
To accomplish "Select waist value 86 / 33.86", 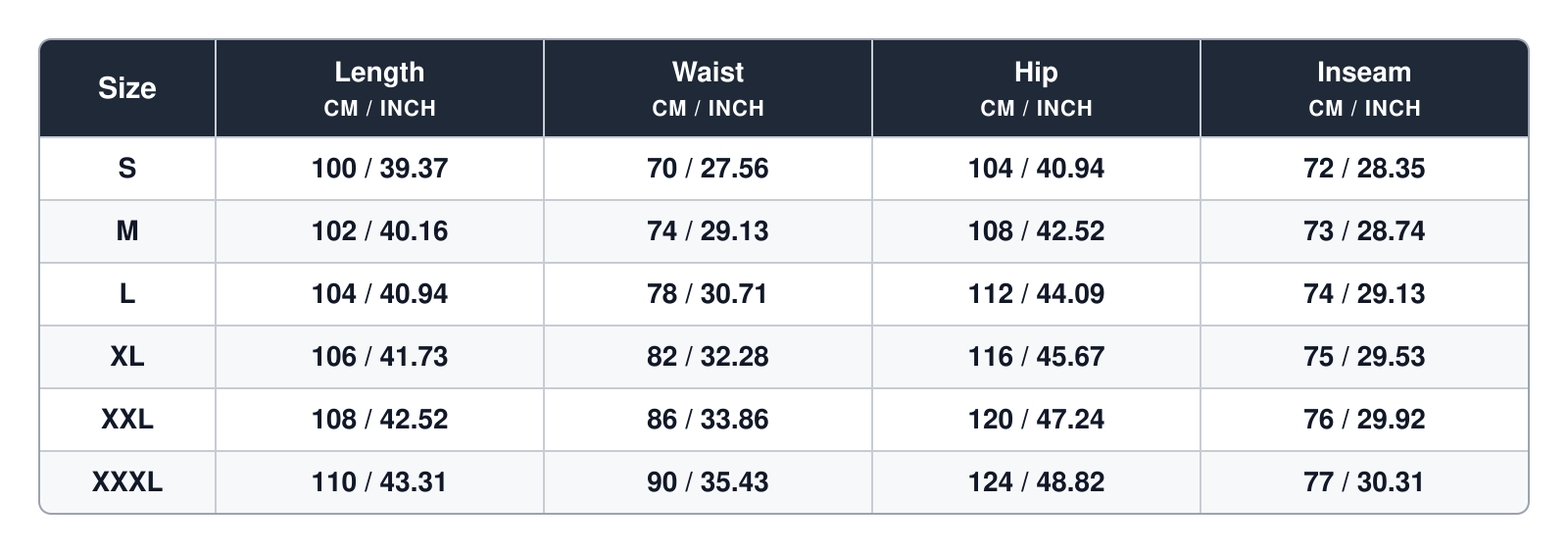I will 708,420.
